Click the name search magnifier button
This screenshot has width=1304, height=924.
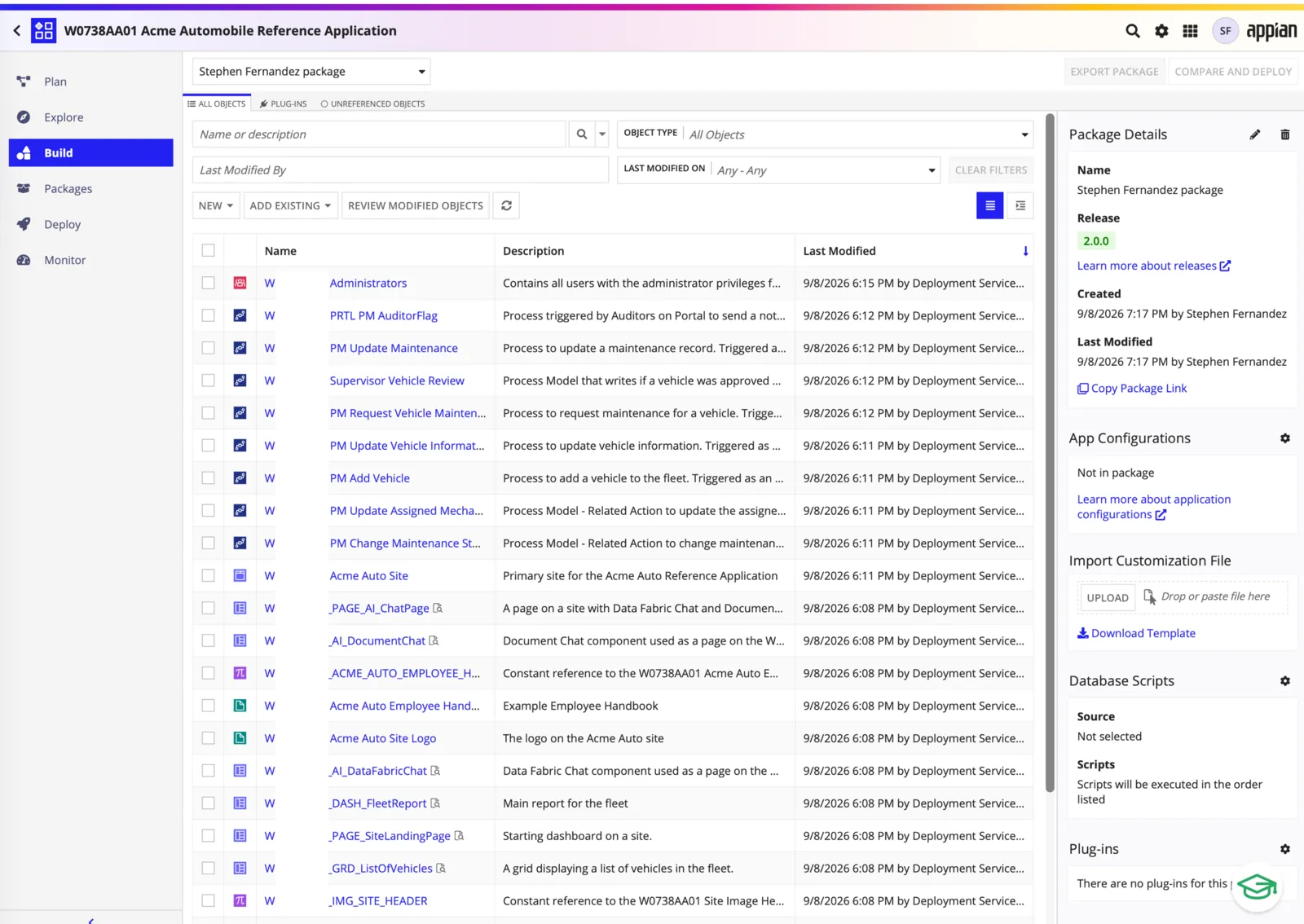(582, 134)
